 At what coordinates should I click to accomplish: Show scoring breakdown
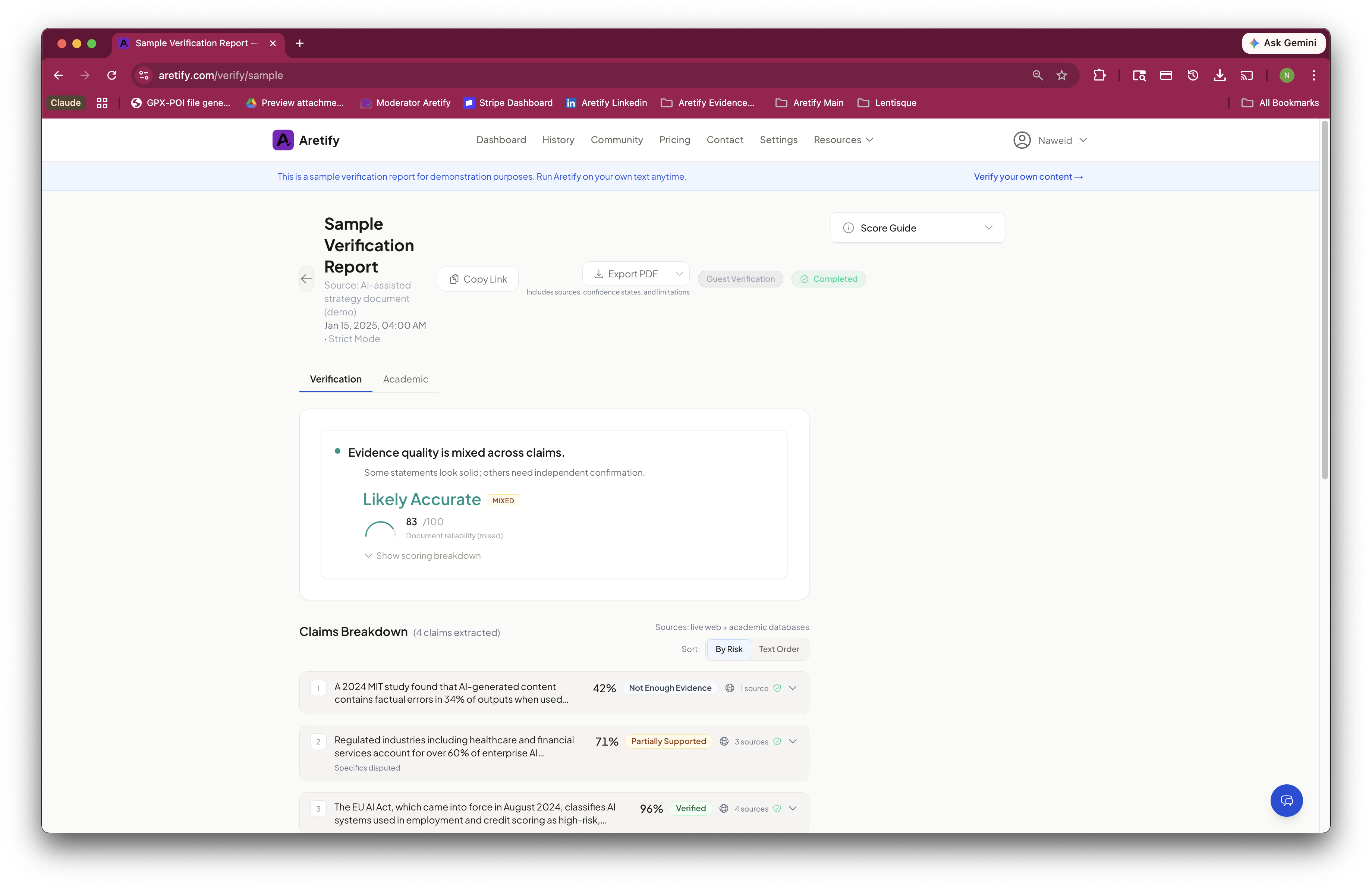[422, 555]
